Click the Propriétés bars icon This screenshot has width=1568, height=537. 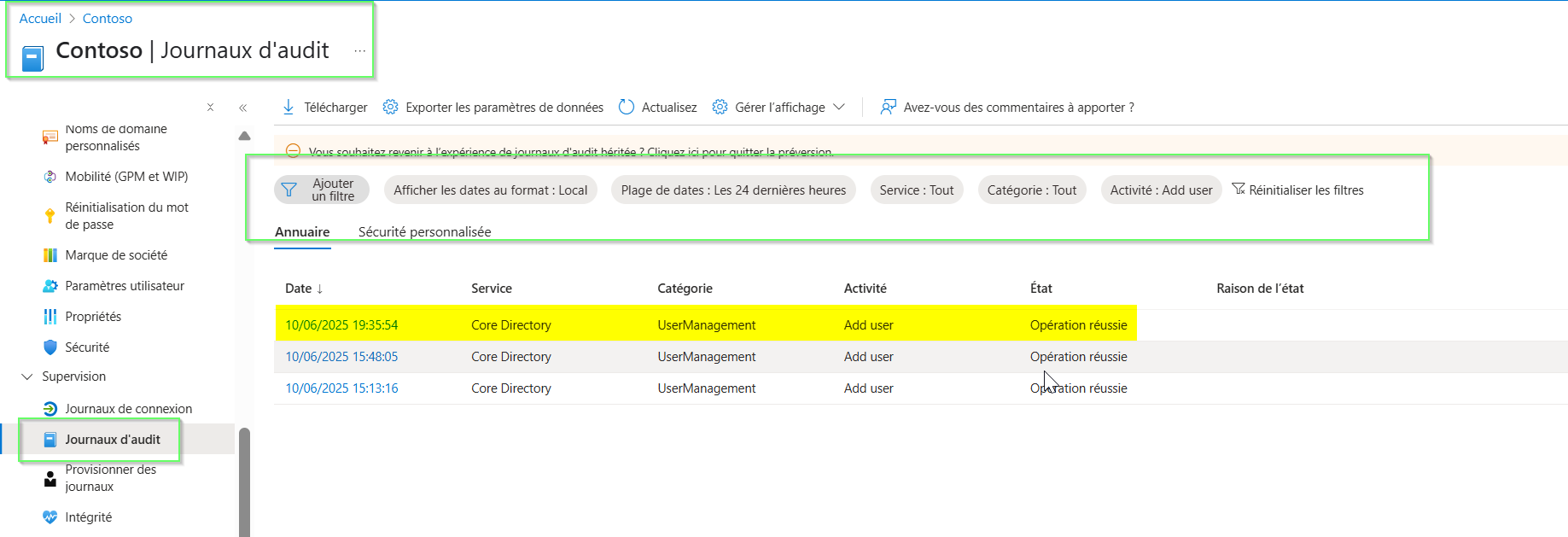(x=50, y=317)
